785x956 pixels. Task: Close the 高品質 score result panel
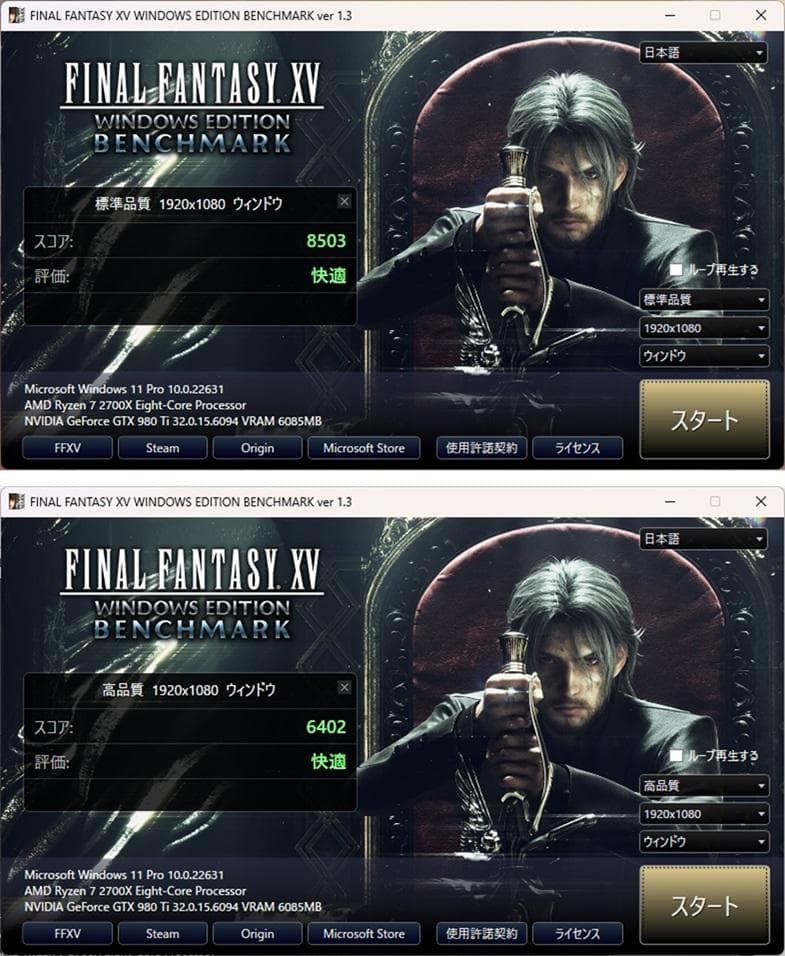pos(344,688)
